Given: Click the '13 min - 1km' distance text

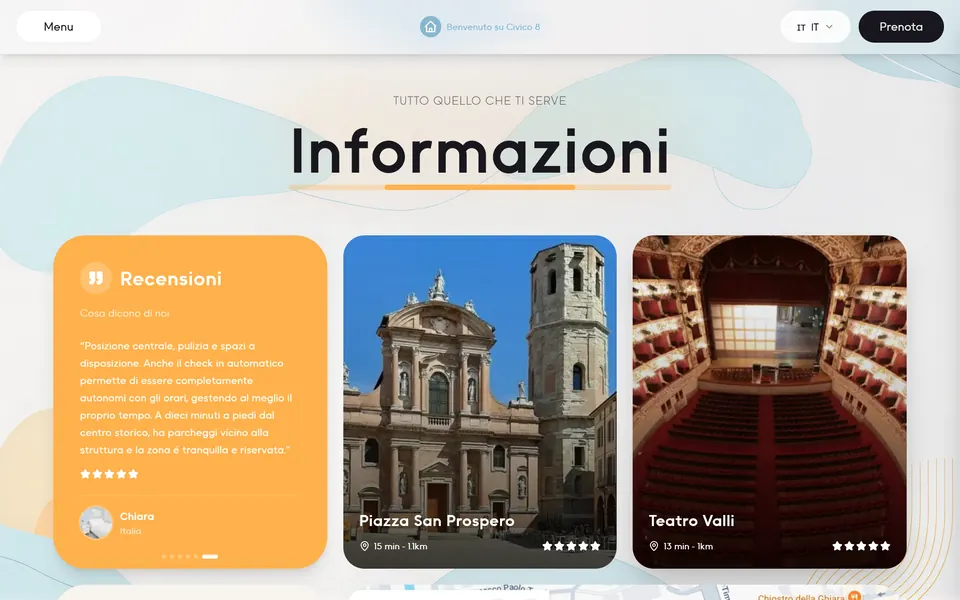Looking at the screenshot, I should point(688,546).
